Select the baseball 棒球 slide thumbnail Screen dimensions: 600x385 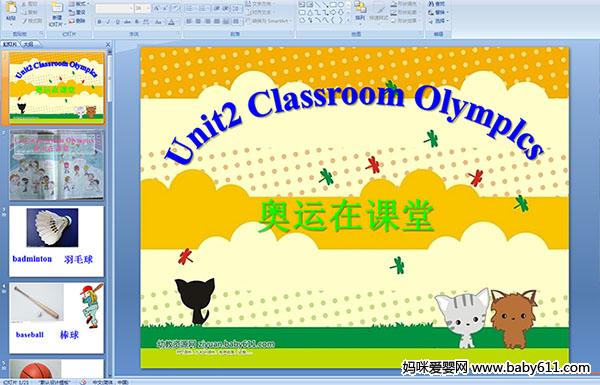(57, 318)
